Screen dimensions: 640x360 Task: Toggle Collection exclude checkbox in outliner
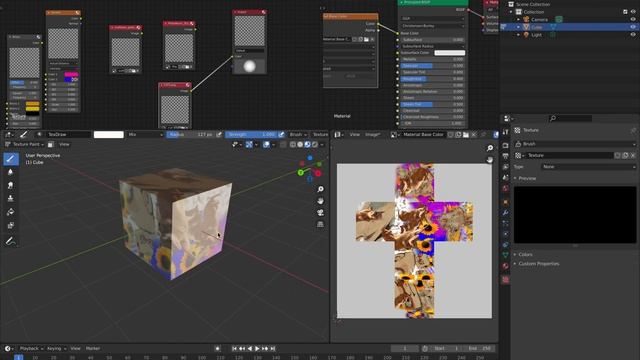(625, 12)
